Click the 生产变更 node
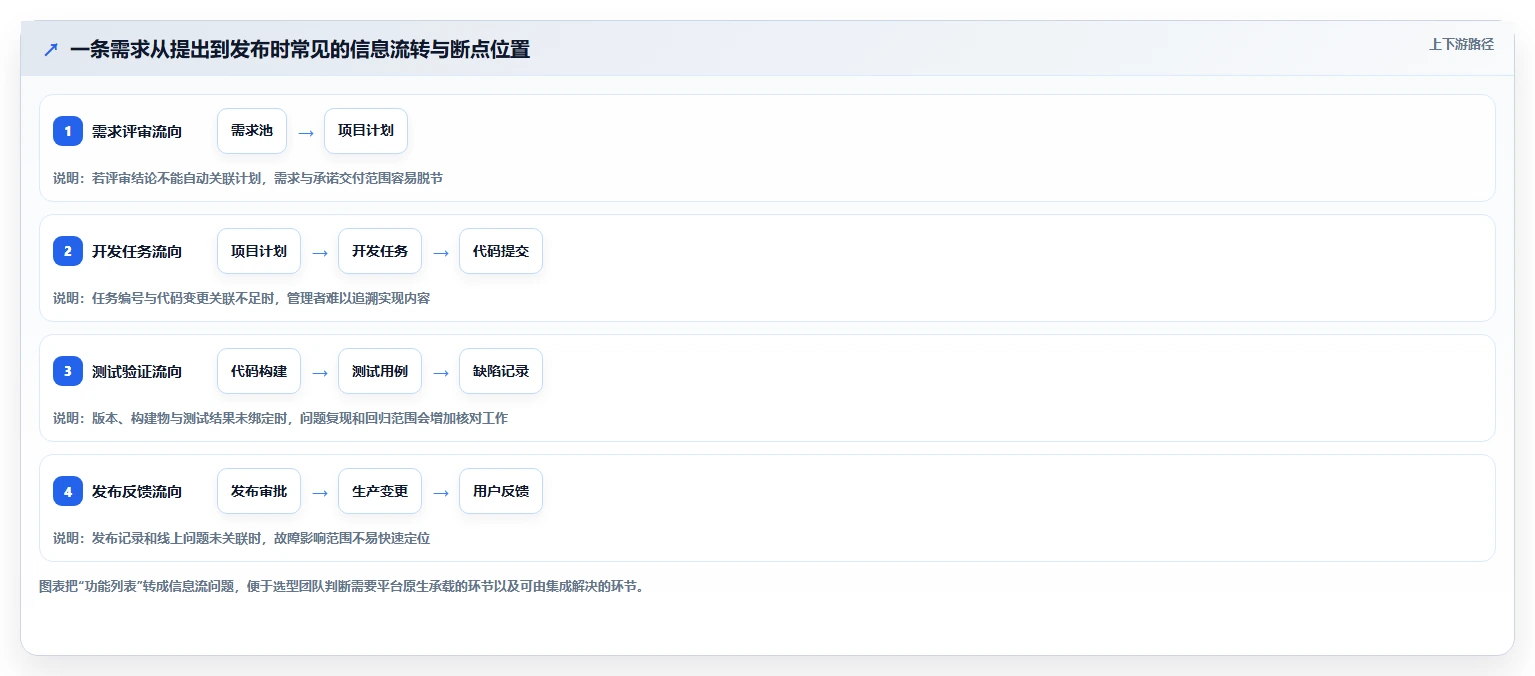1535x676 pixels. click(380, 491)
